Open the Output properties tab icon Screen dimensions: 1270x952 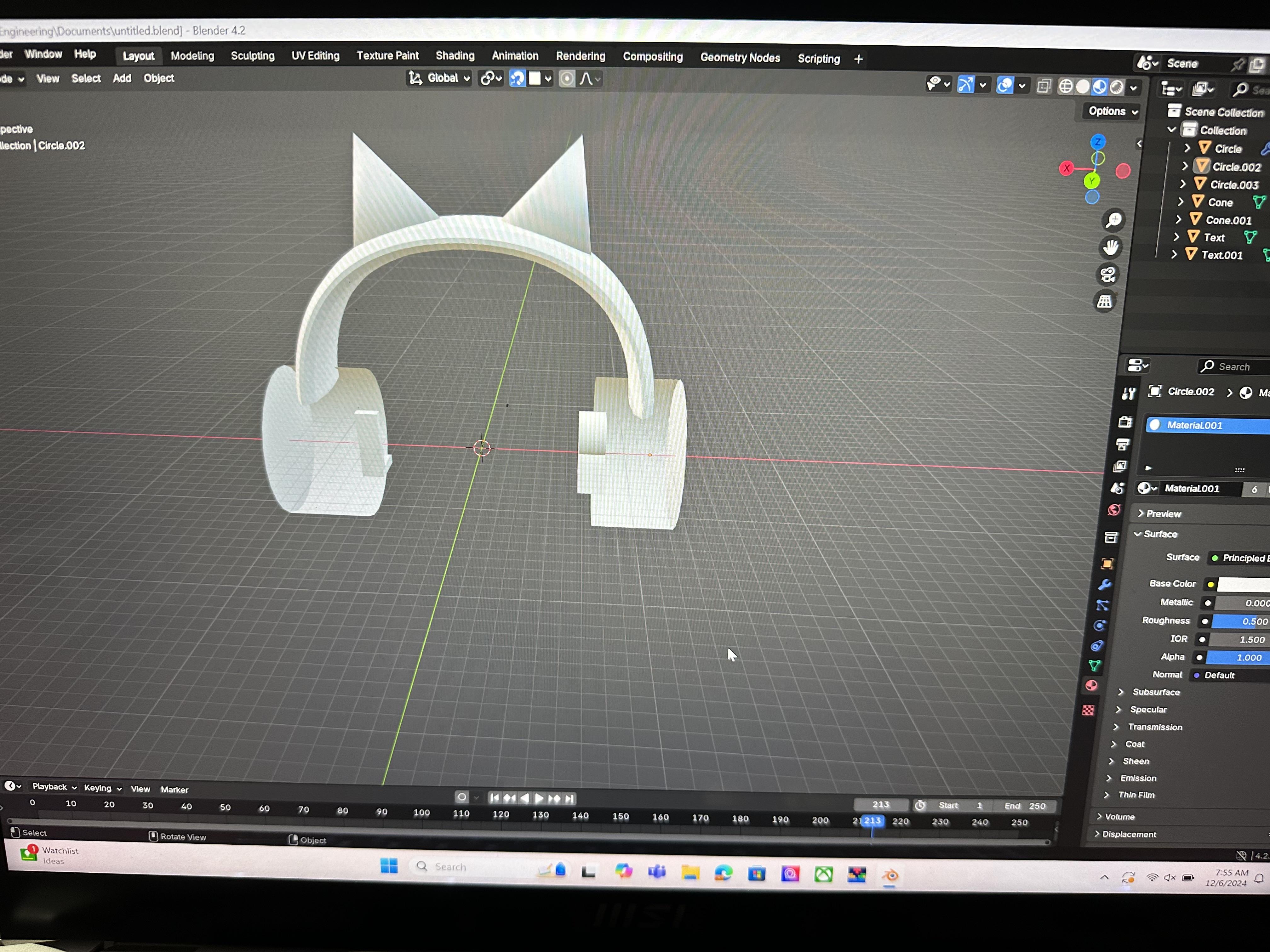(1123, 444)
